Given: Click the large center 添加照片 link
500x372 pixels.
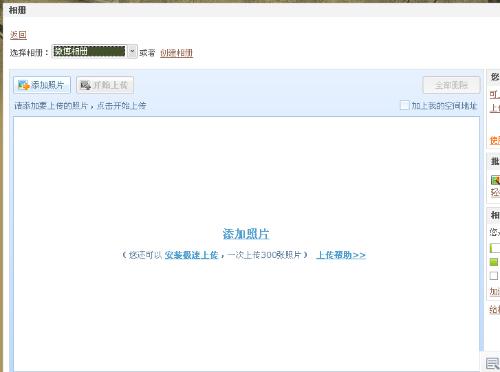Looking at the screenshot, I should (x=246, y=234).
